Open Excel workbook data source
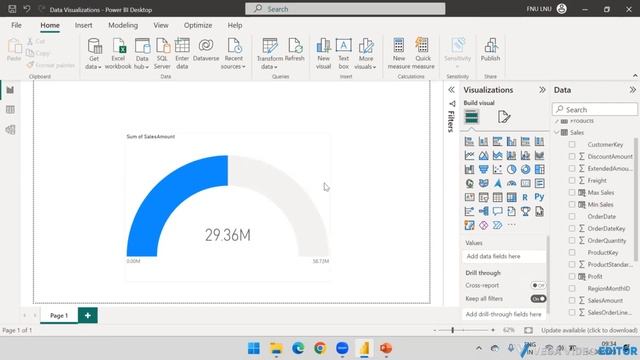Viewport: 640px width, 360px height. pyautogui.click(x=118, y=53)
